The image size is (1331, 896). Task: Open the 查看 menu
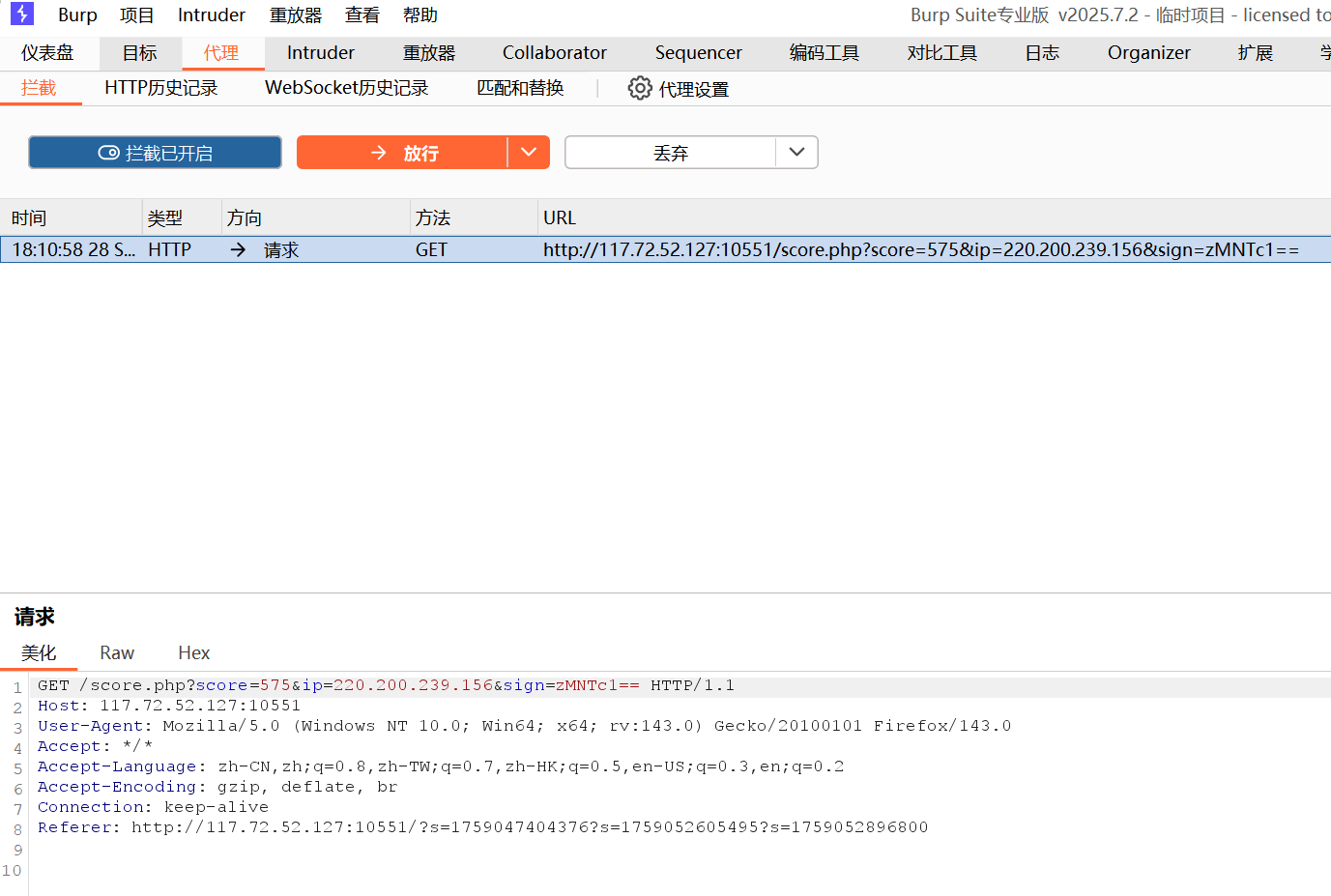click(362, 14)
